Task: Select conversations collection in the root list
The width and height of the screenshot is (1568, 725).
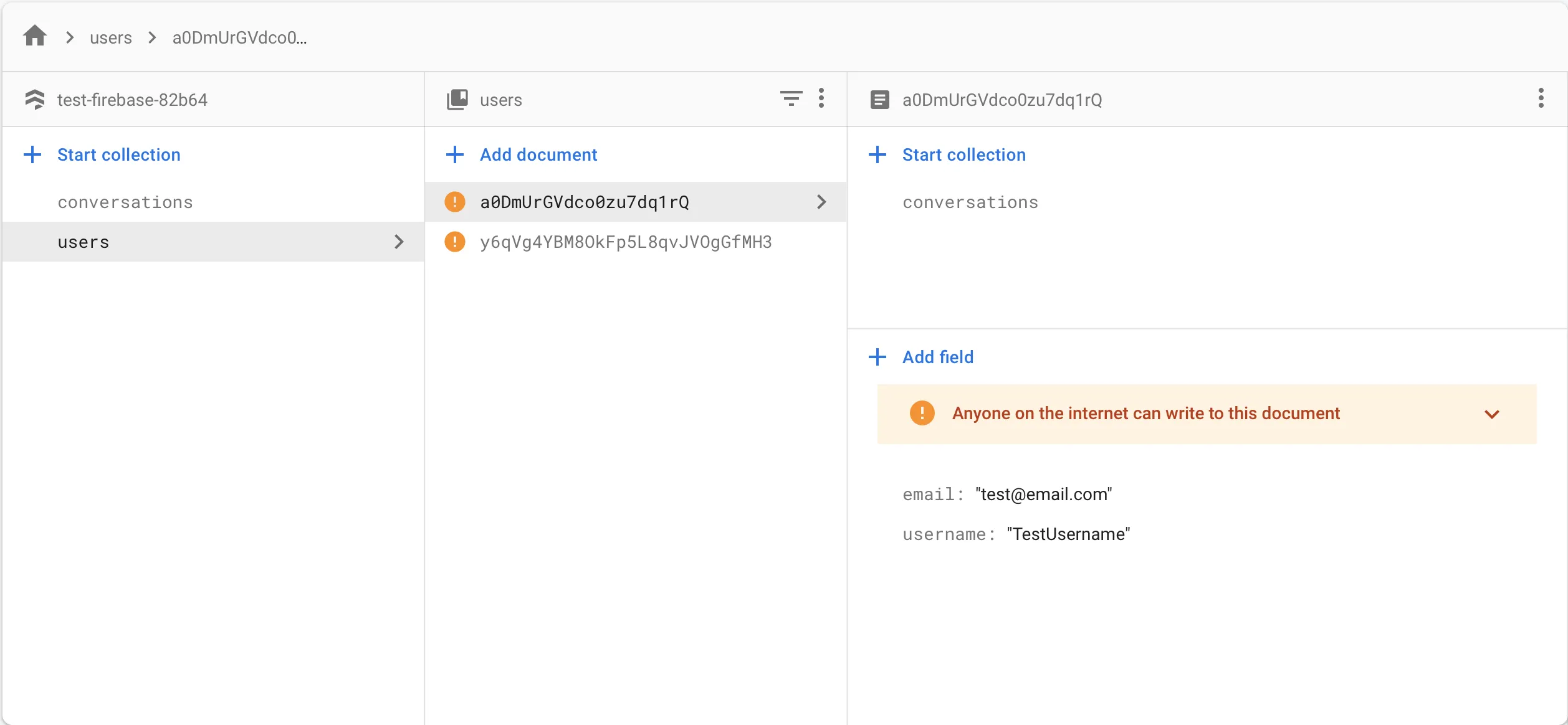Action: 125,202
